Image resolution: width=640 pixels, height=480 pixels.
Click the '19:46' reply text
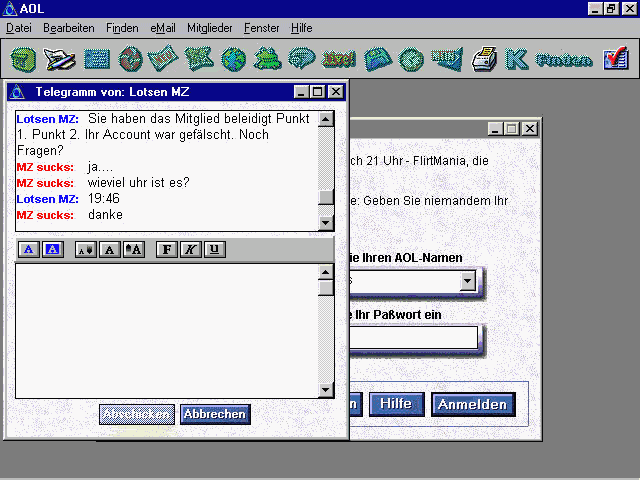[104, 199]
